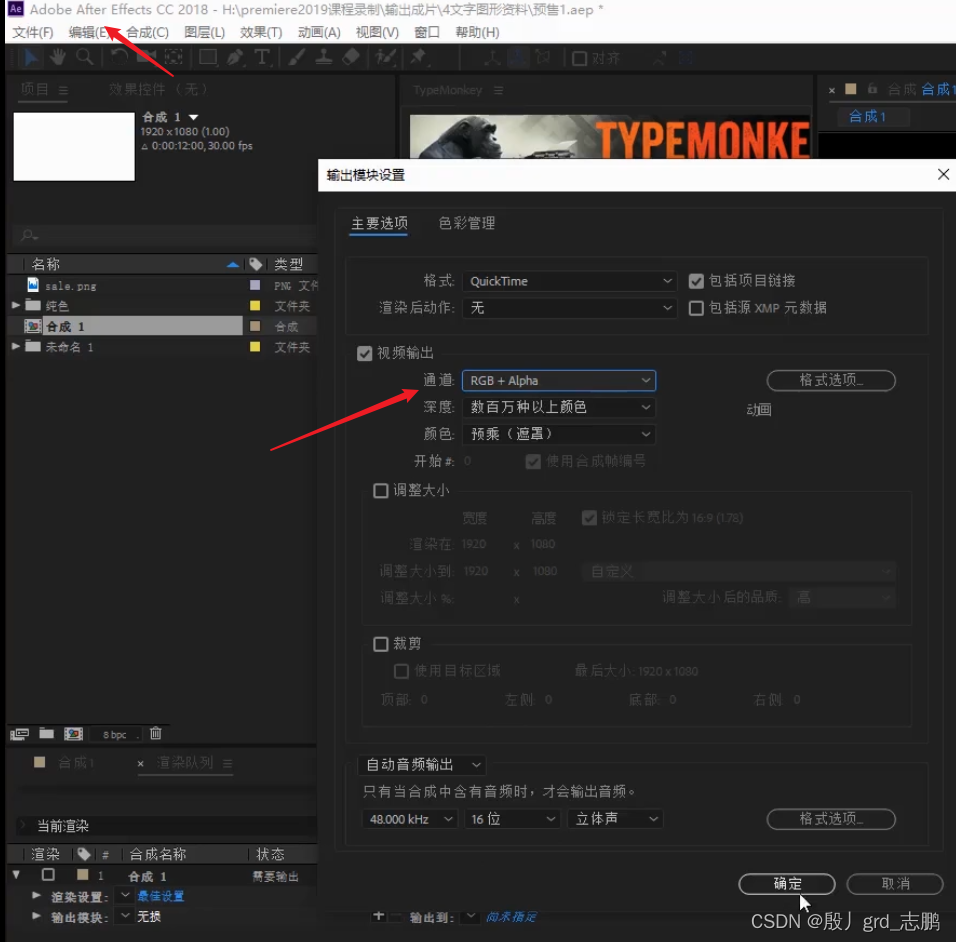Open the 立体声 channels dropdown

[x=615, y=819]
